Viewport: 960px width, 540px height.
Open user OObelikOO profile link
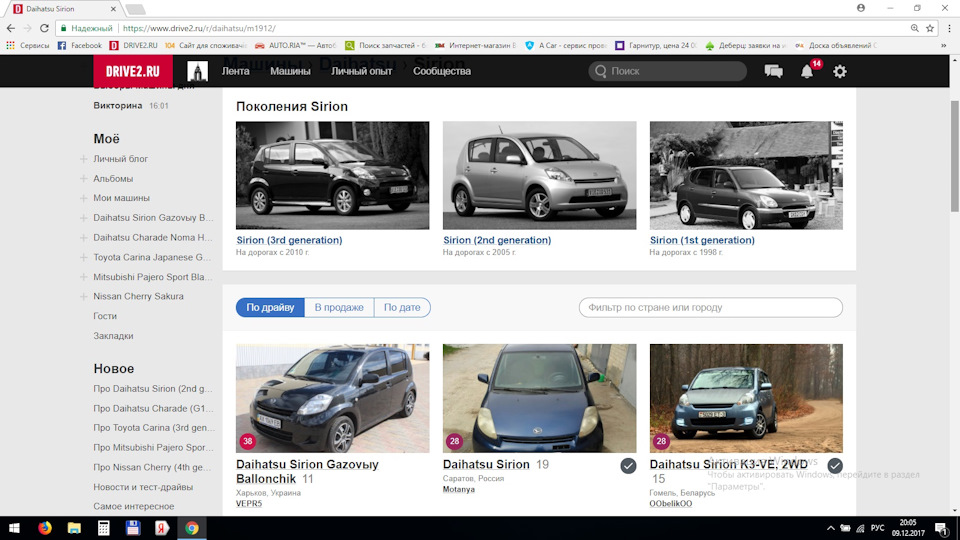click(x=671, y=503)
